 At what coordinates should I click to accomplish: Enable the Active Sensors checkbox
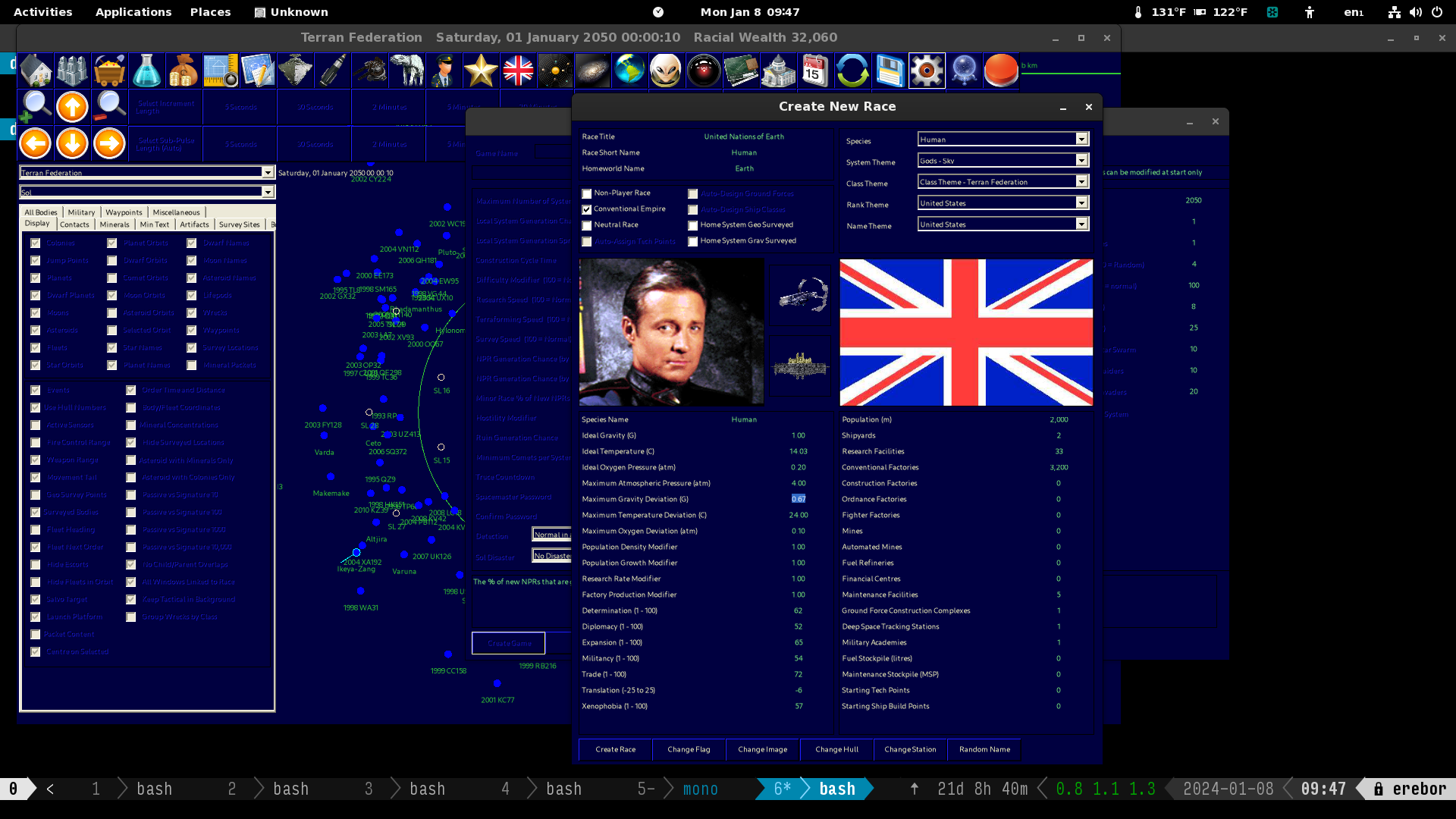36,425
